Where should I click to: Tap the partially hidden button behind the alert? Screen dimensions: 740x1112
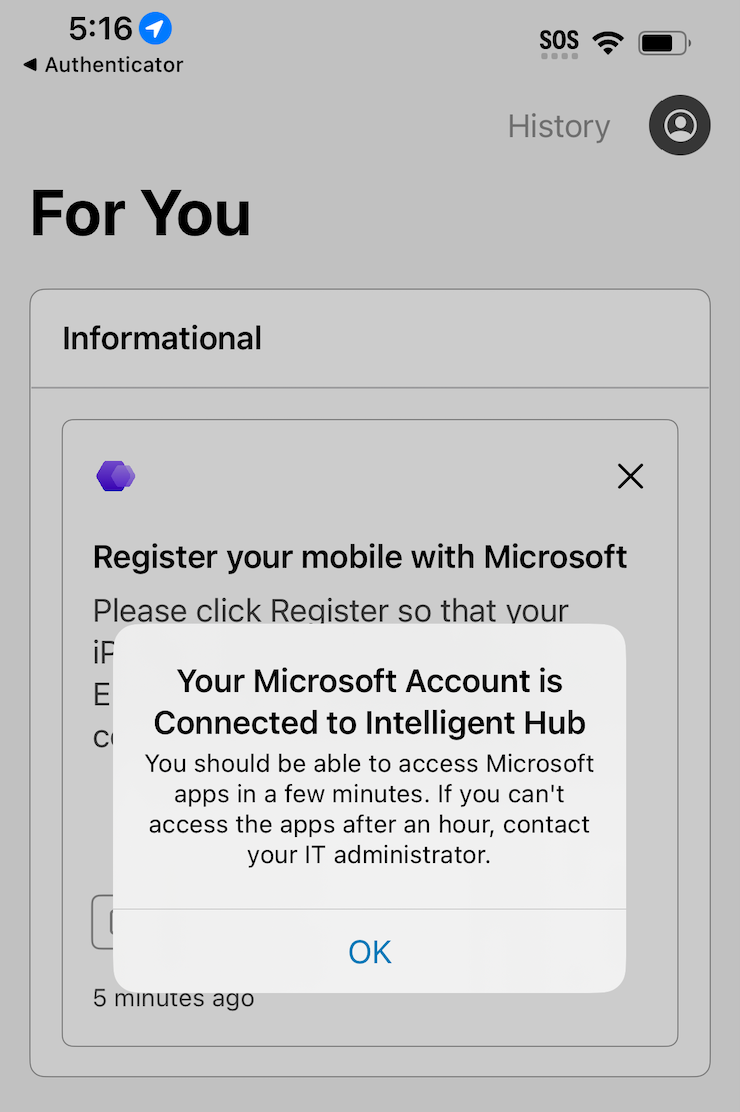[x=102, y=922]
